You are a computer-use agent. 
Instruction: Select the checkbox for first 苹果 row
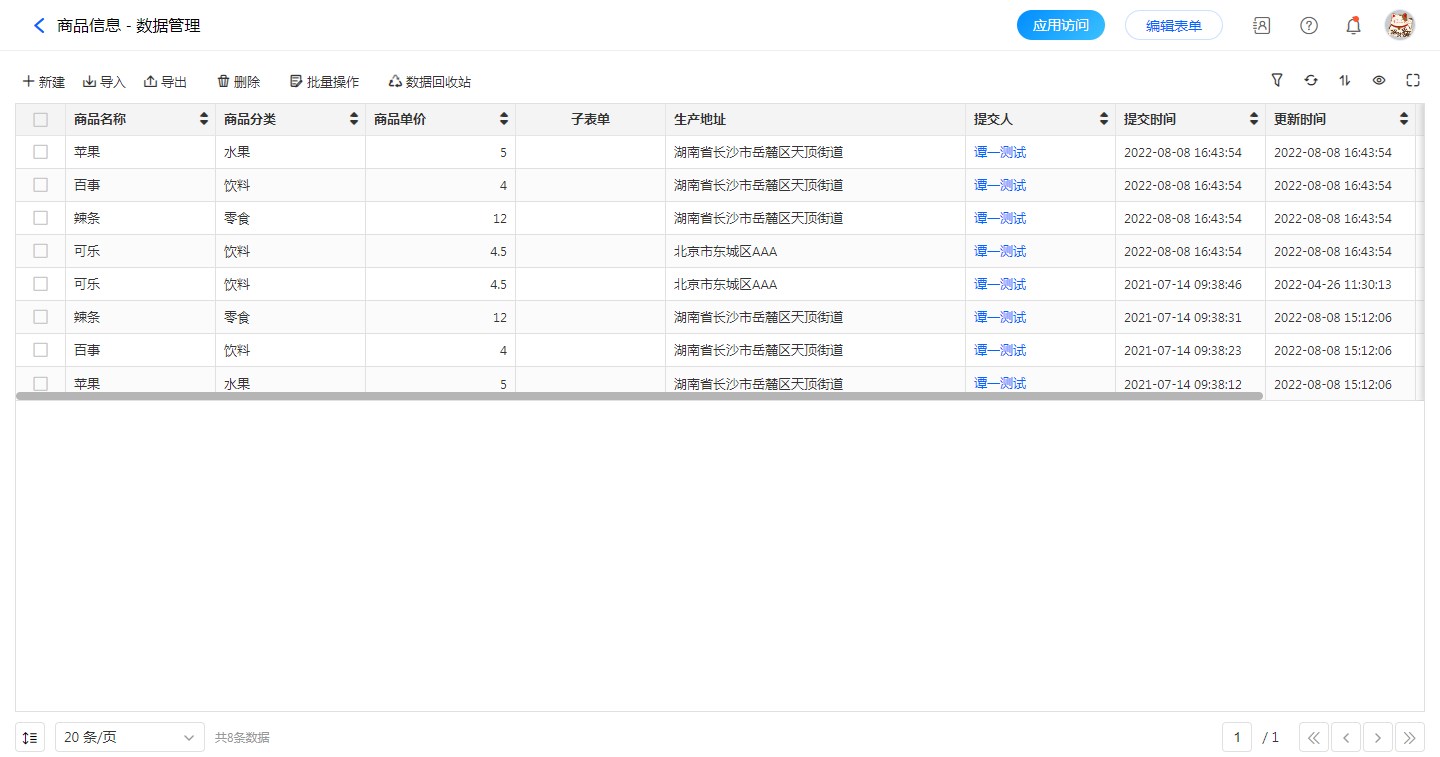click(41, 152)
